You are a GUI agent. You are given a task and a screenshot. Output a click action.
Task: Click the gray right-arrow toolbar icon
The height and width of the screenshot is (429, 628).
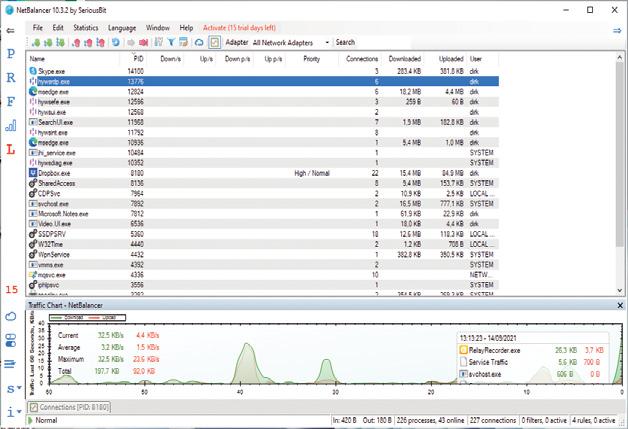131,42
